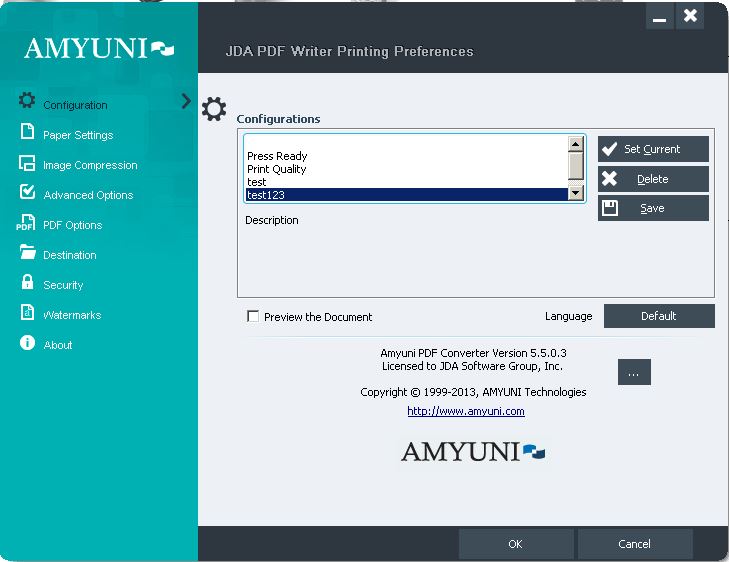Click the X icon on Delete button
Image resolution: width=729 pixels, height=562 pixels.
pos(610,179)
